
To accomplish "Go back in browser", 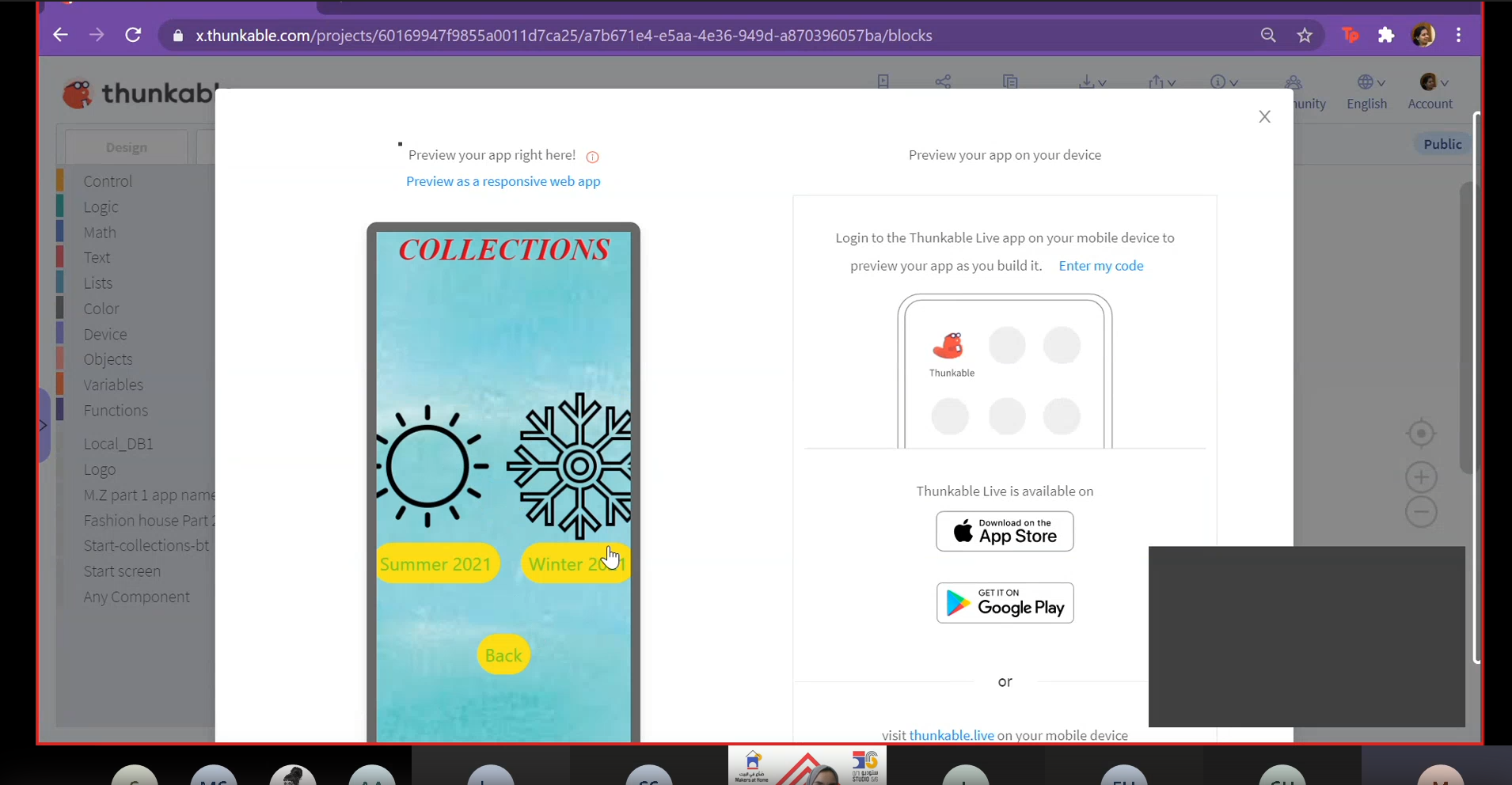I will click(x=60, y=35).
